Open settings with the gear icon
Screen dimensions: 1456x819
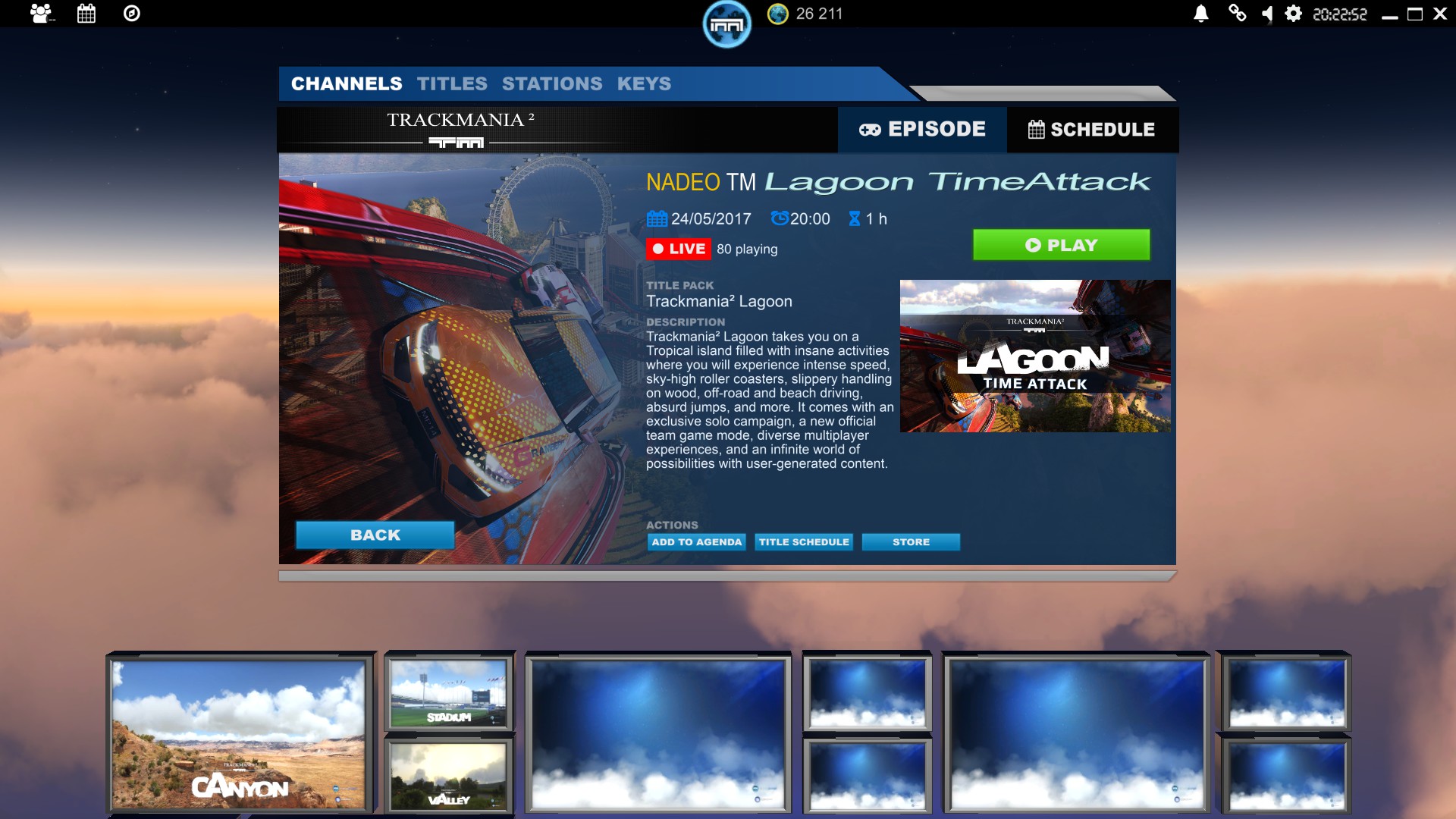[x=1294, y=14]
